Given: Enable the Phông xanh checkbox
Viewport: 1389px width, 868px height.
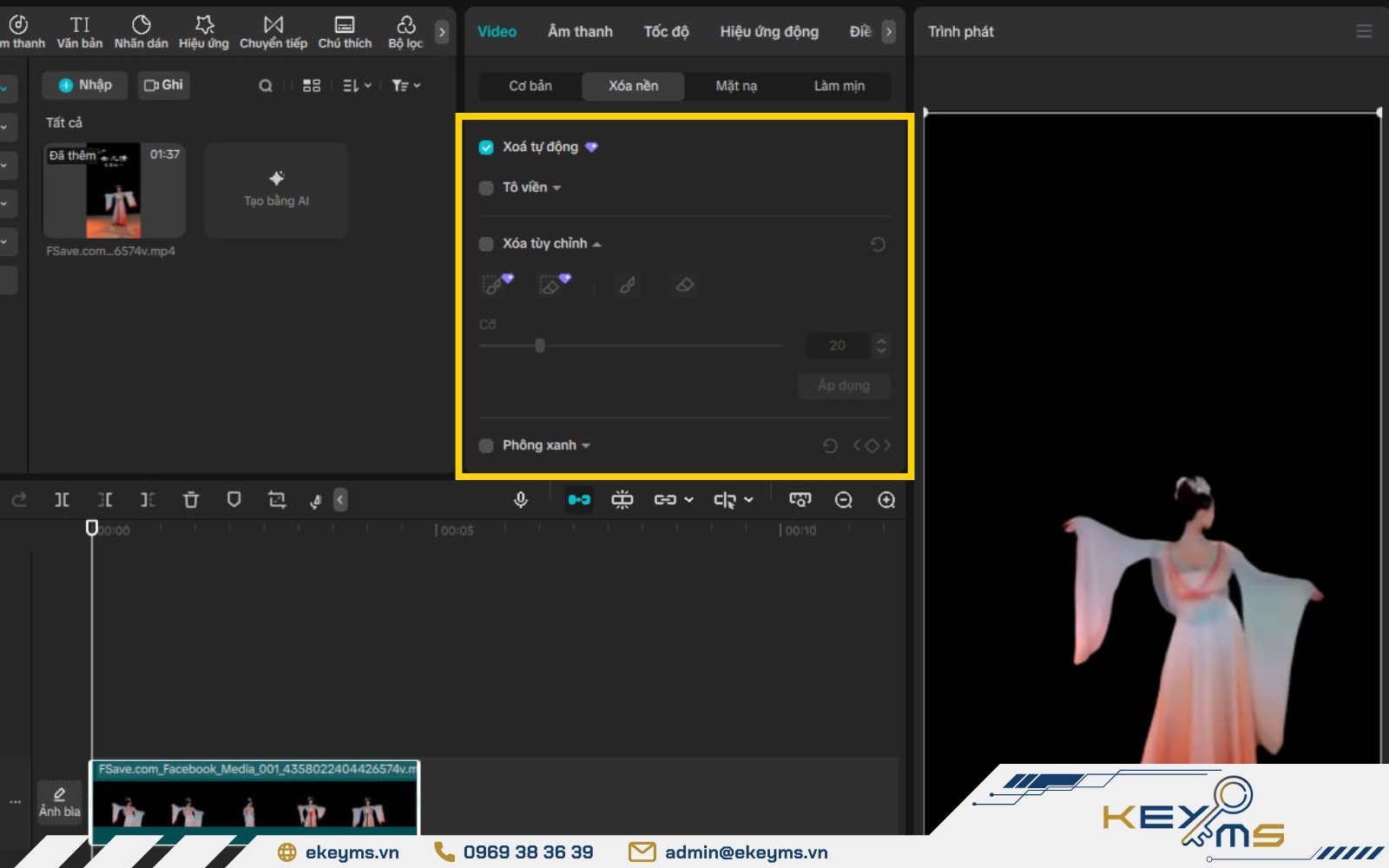Looking at the screenshot, I should coord(486,446).
